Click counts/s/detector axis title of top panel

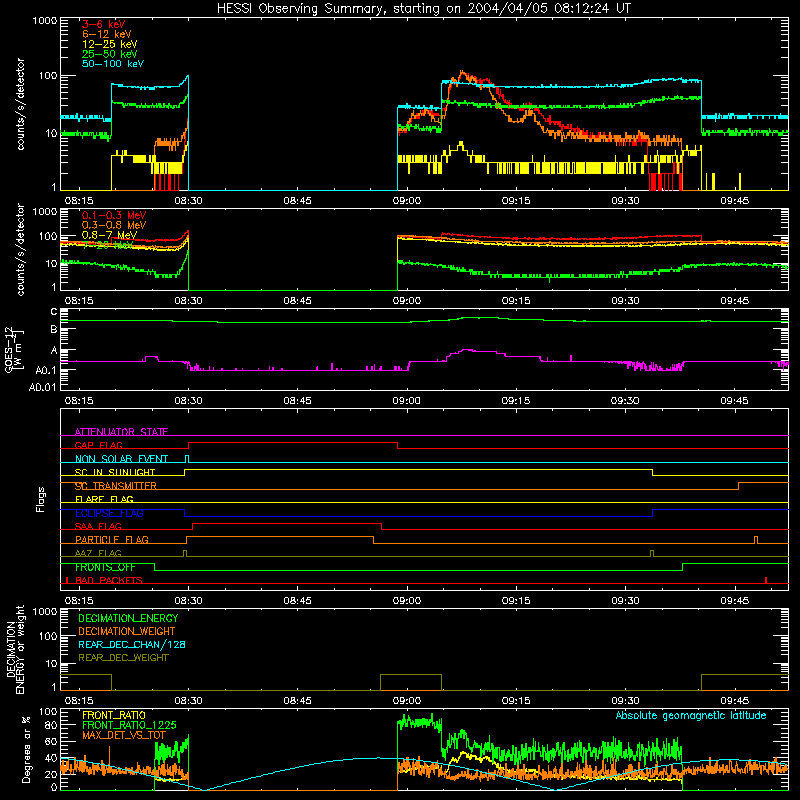20,104
